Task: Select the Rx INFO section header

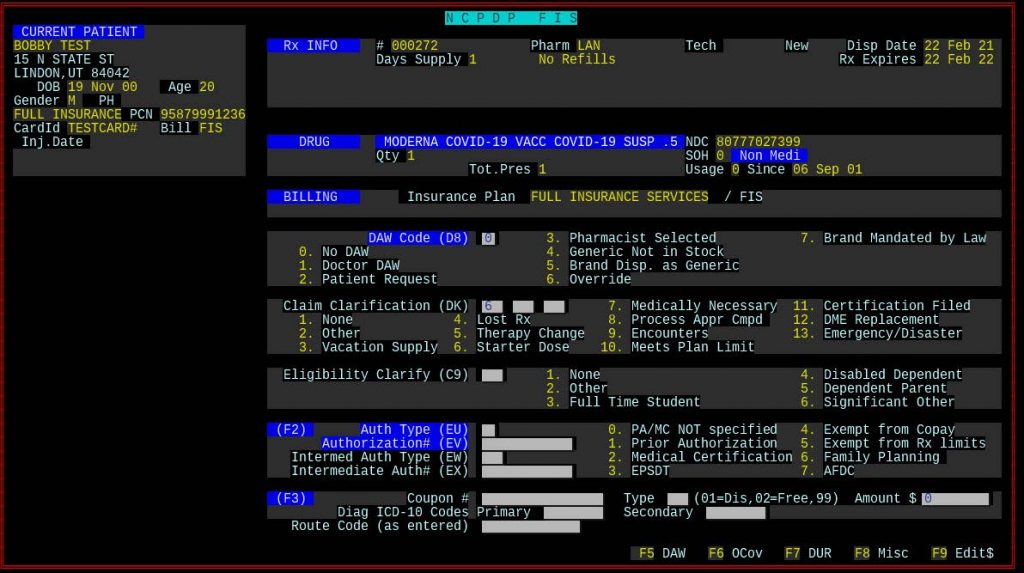Action: [313, 46]
